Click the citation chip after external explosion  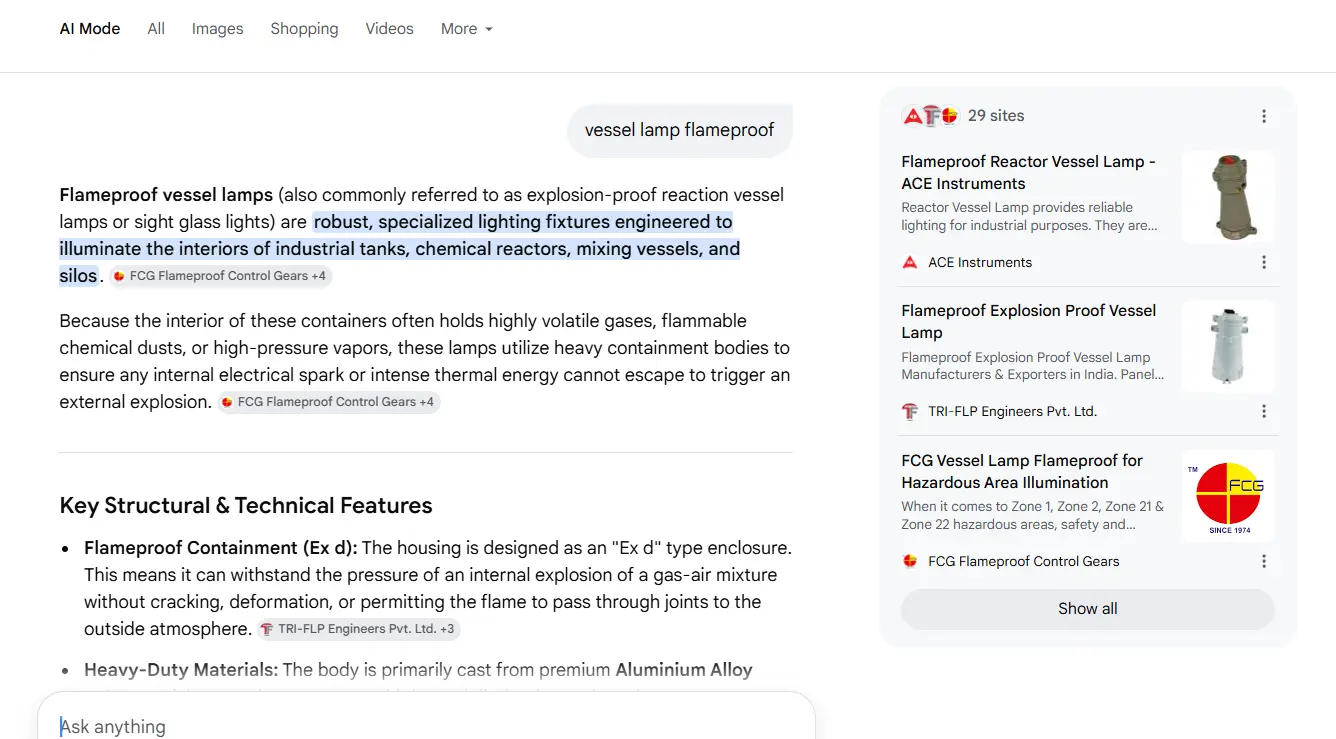point(329,402)
